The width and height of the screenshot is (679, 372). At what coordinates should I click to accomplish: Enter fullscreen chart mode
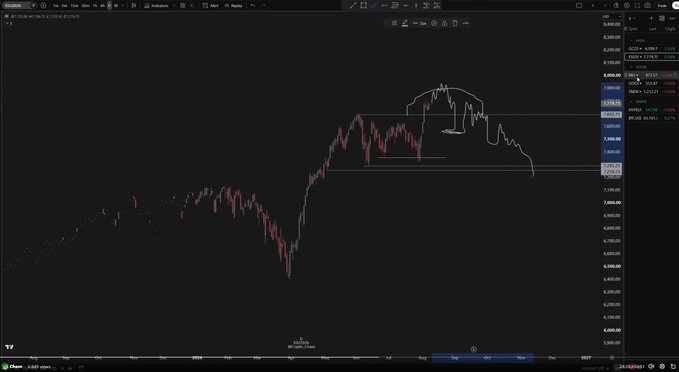637,6
